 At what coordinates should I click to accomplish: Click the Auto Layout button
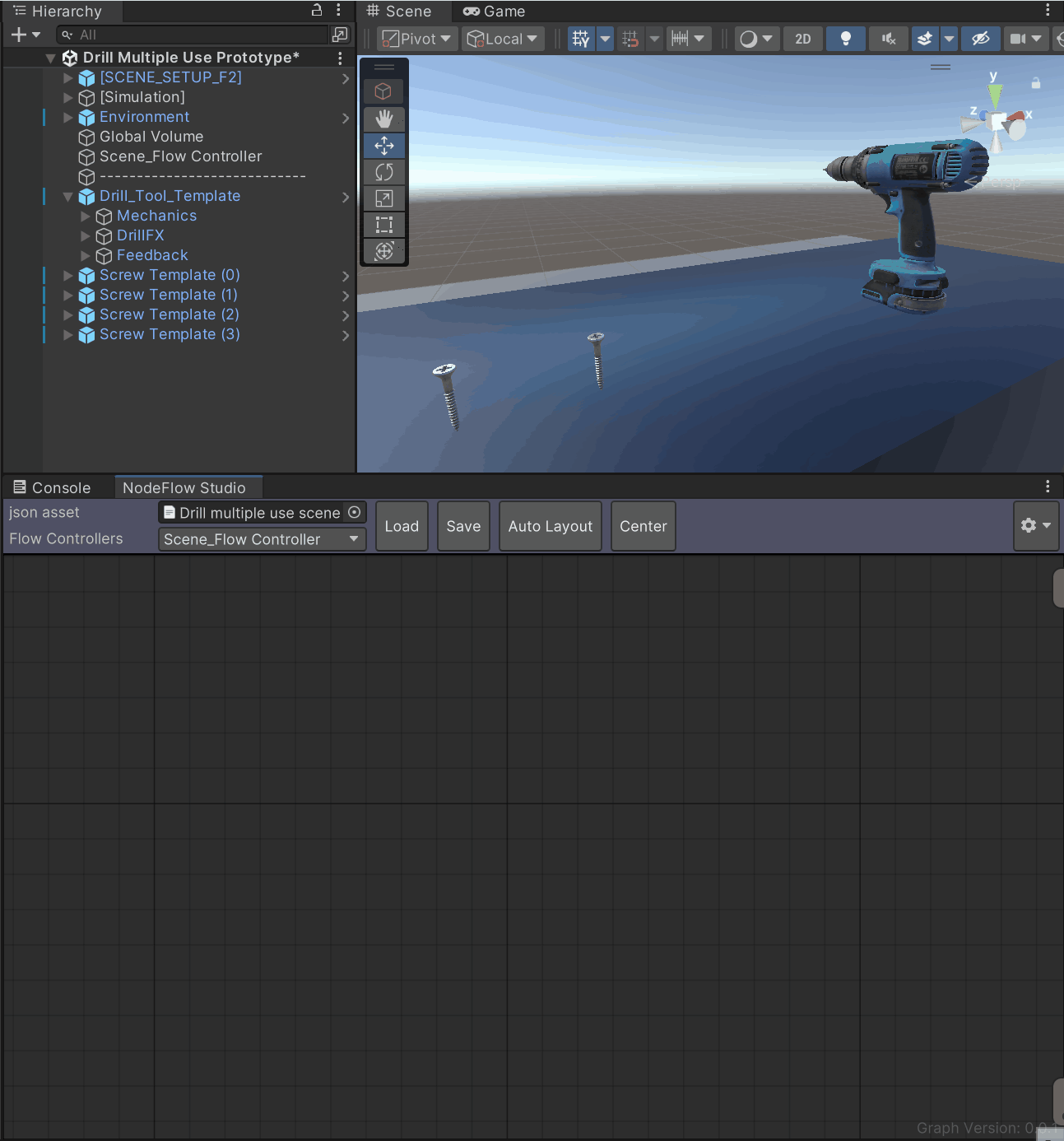pyautogui.click(x=550, y=526)
